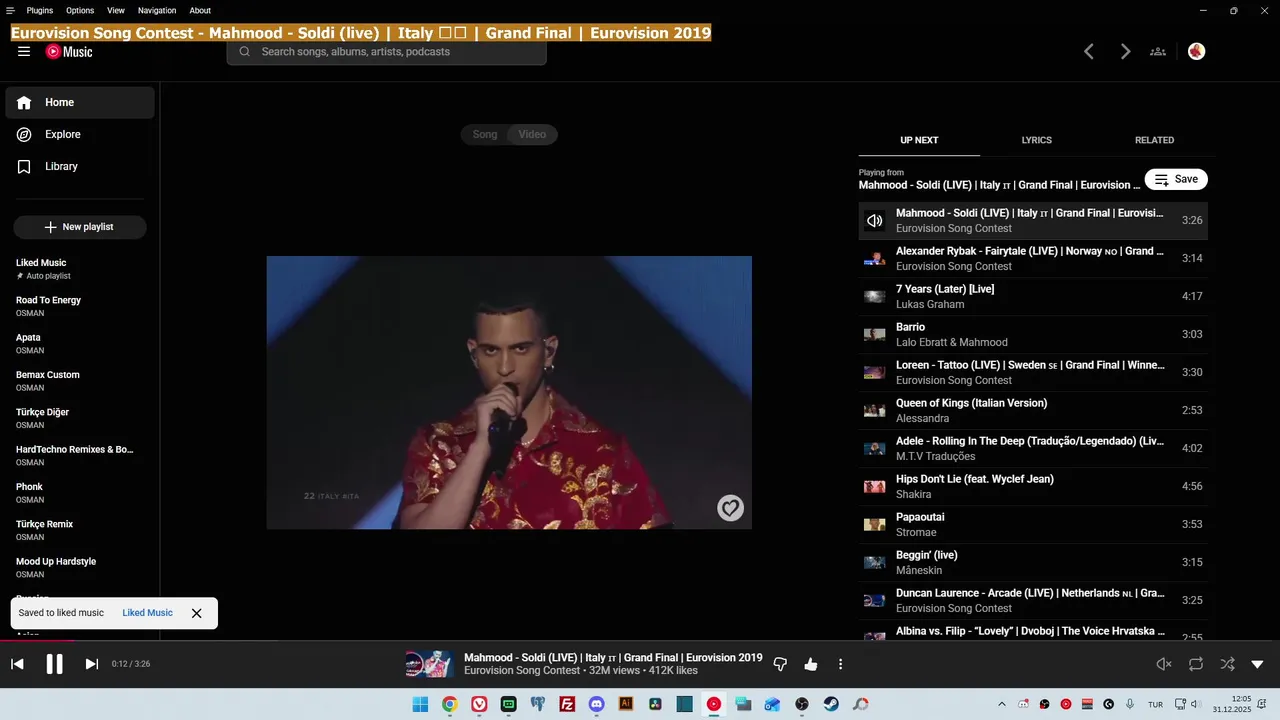Select the UP NEXT tab

coord(919,140)
